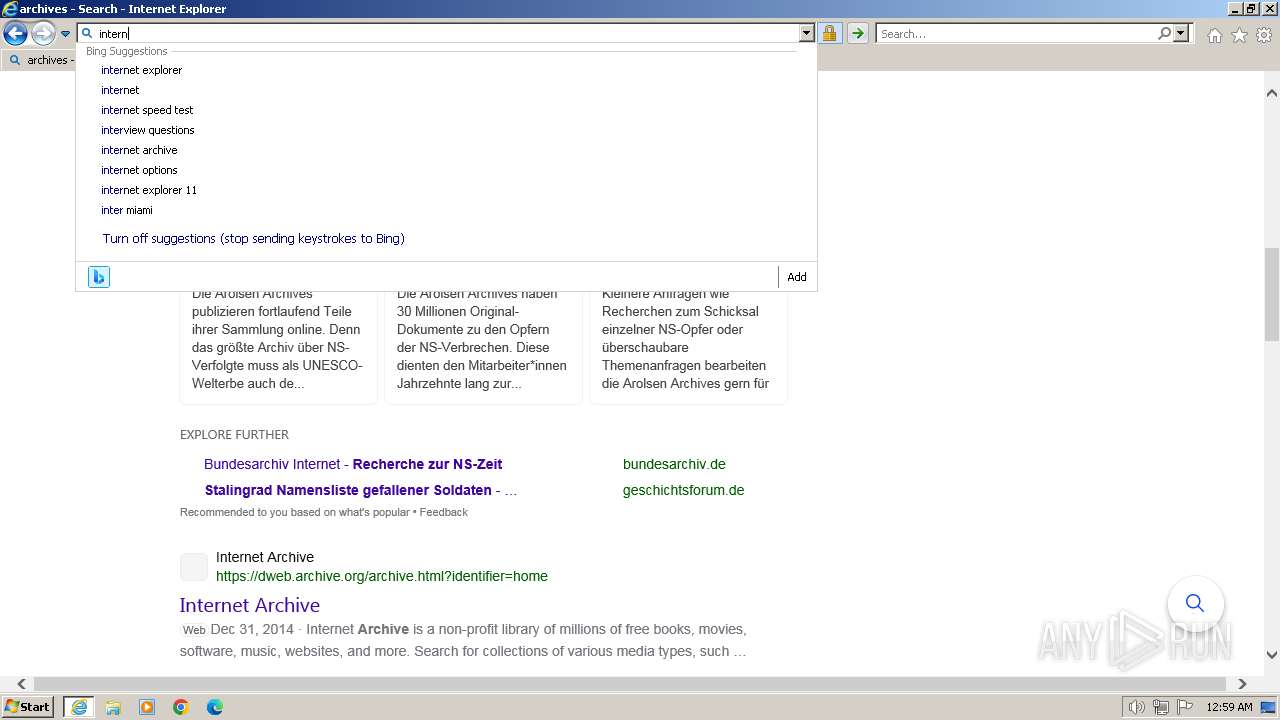
Task: Click the bundesarchiv.de domain text
Action: point(674,464)
